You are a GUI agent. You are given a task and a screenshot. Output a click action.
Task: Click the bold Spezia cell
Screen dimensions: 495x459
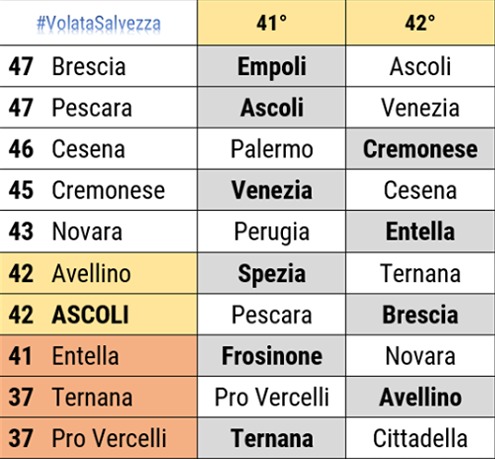point(272,273)
